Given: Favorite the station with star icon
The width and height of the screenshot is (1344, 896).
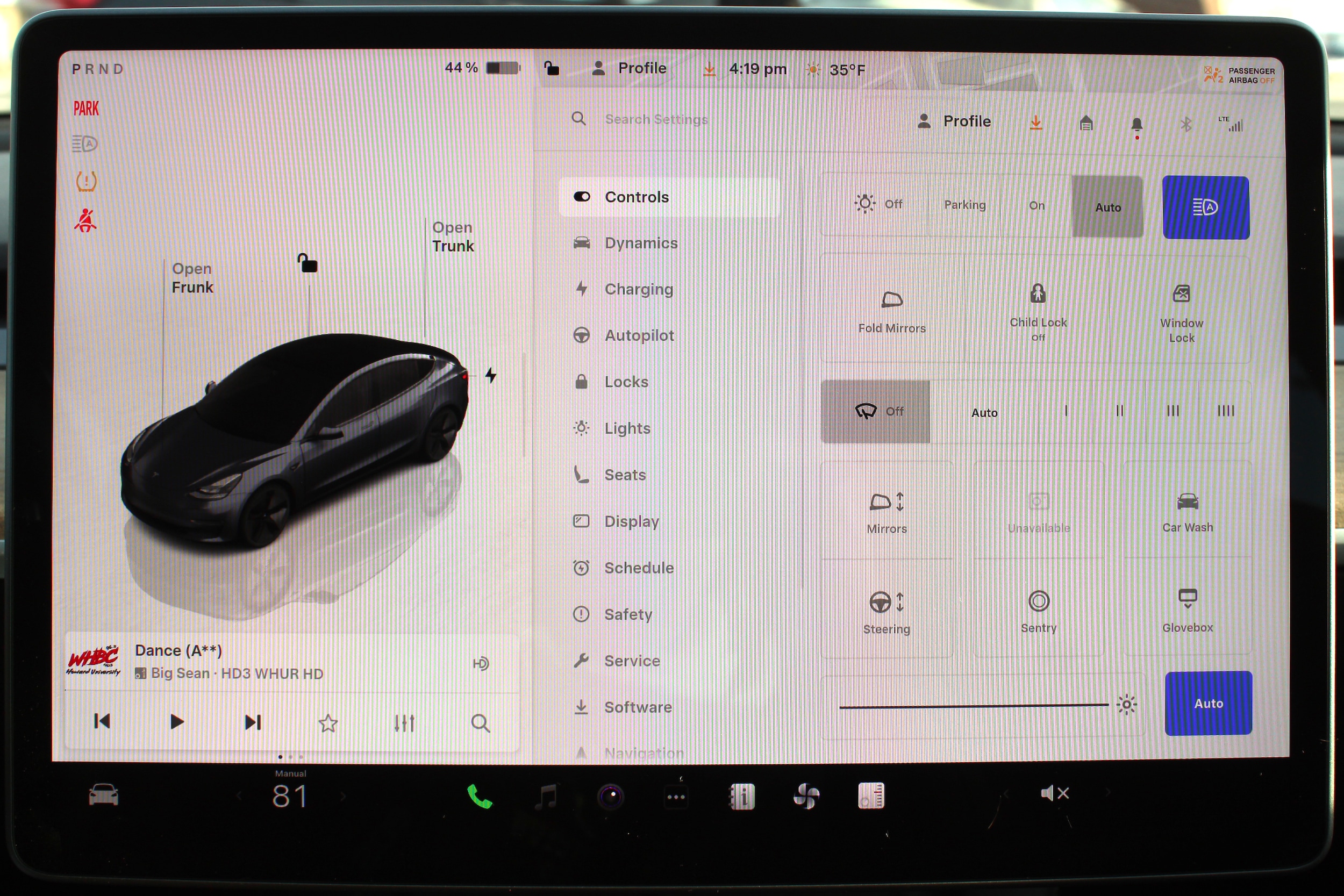Looking at the screenshot, I should [x=328, y=723].
